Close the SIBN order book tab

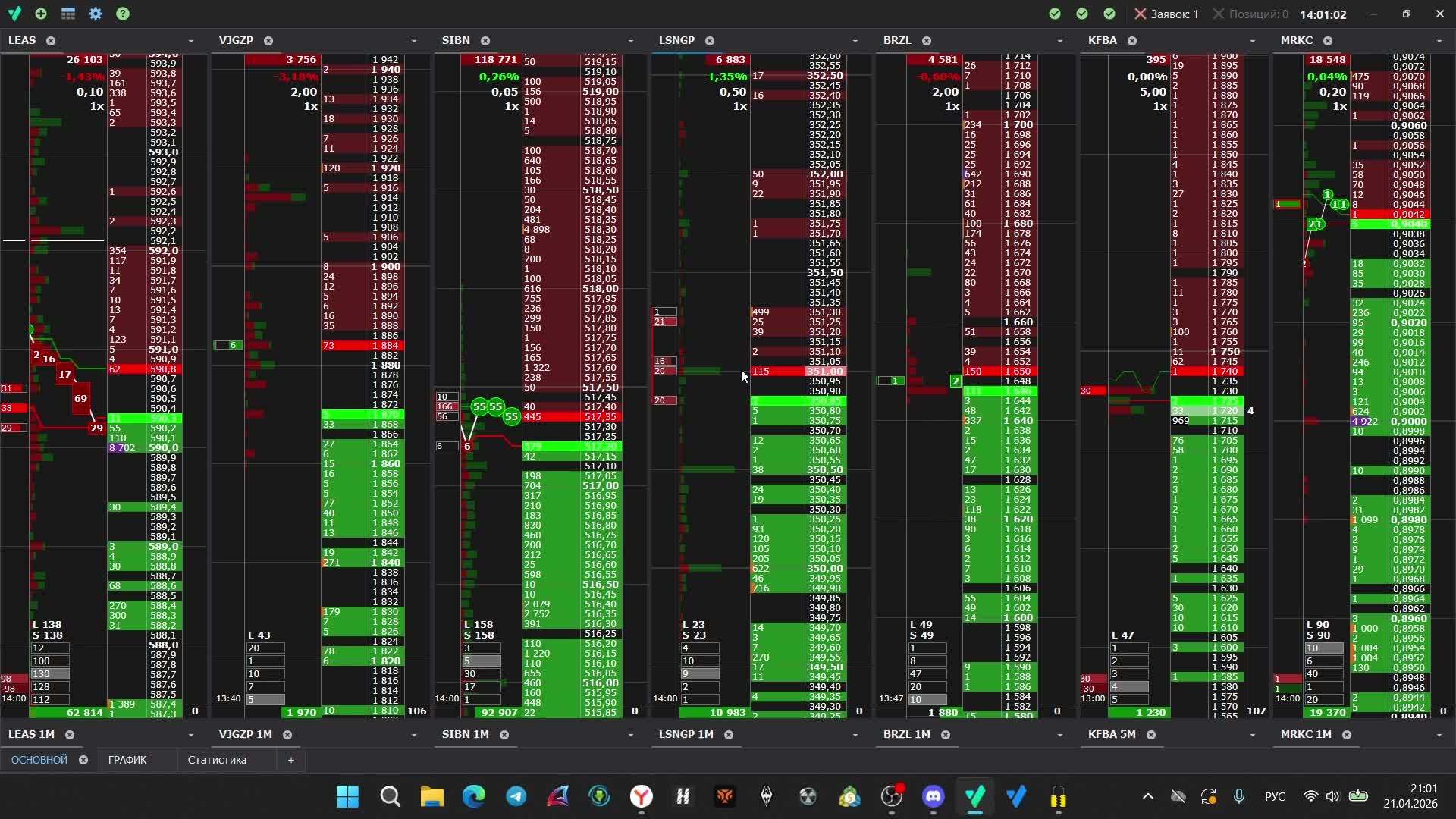tap(485, 41)
